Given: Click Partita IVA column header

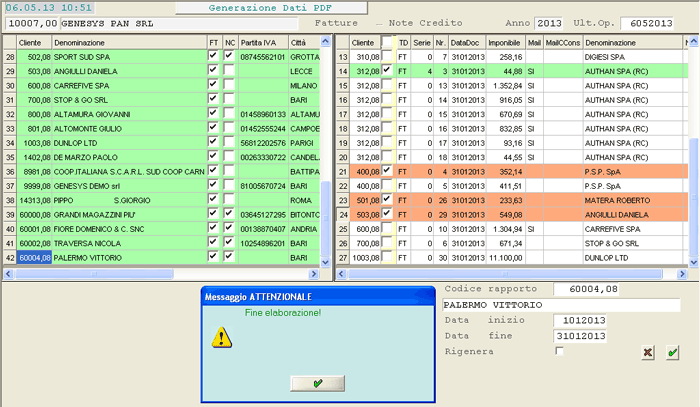Looking at the screenshot, I should coord(263,43).
